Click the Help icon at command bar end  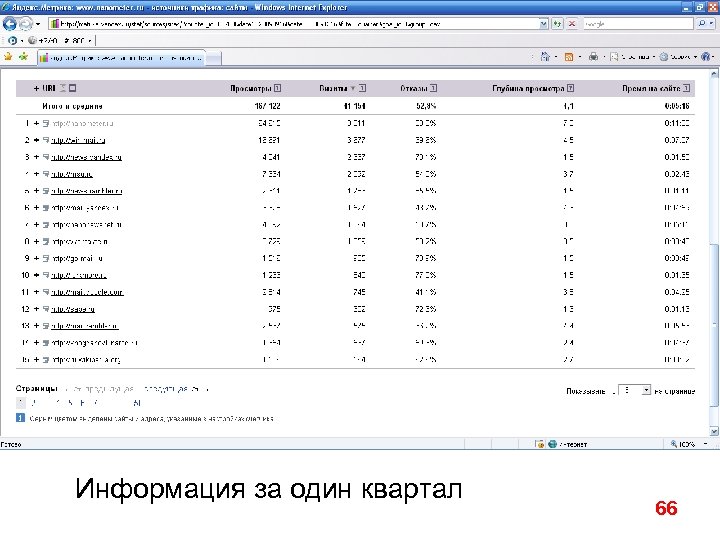706,57
